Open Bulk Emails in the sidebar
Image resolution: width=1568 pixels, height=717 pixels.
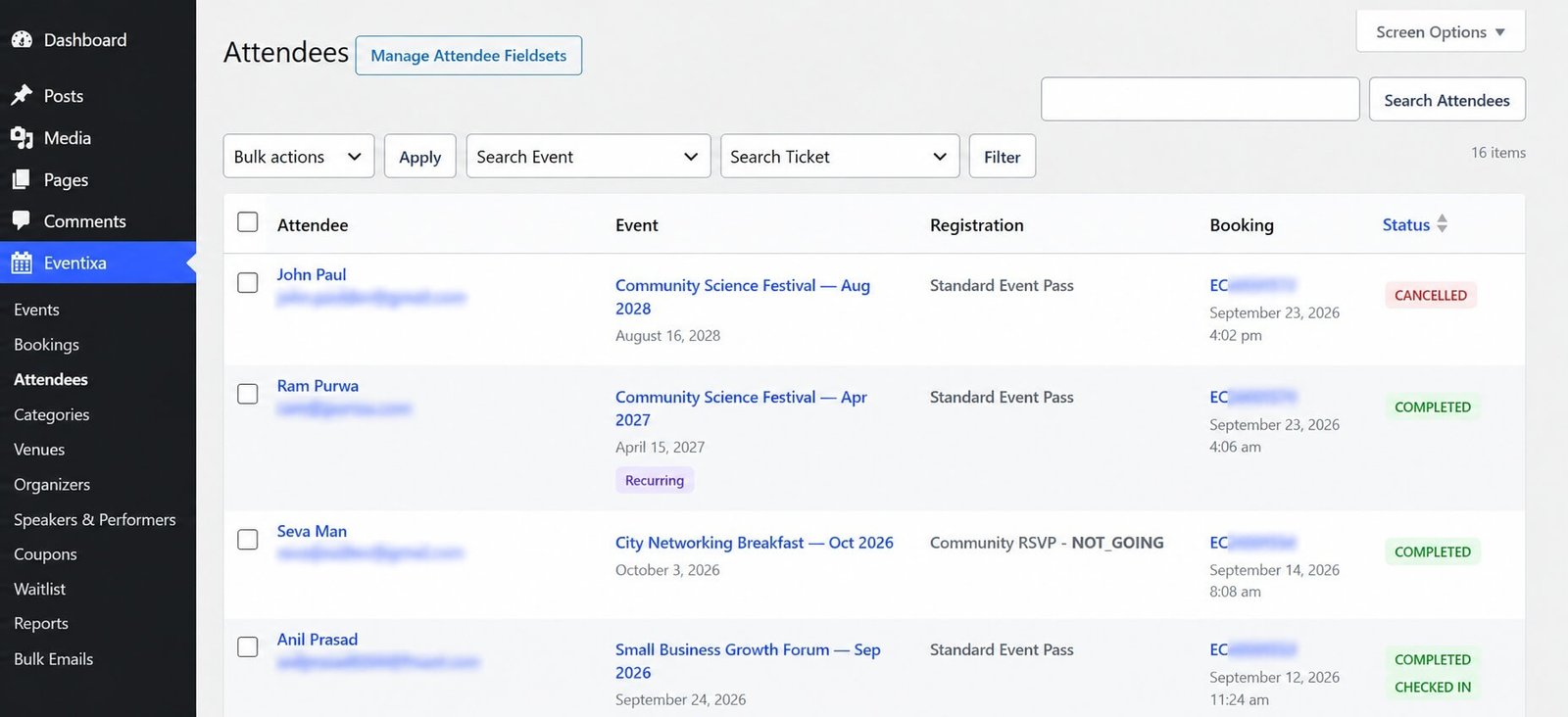[x=54, y=659]
